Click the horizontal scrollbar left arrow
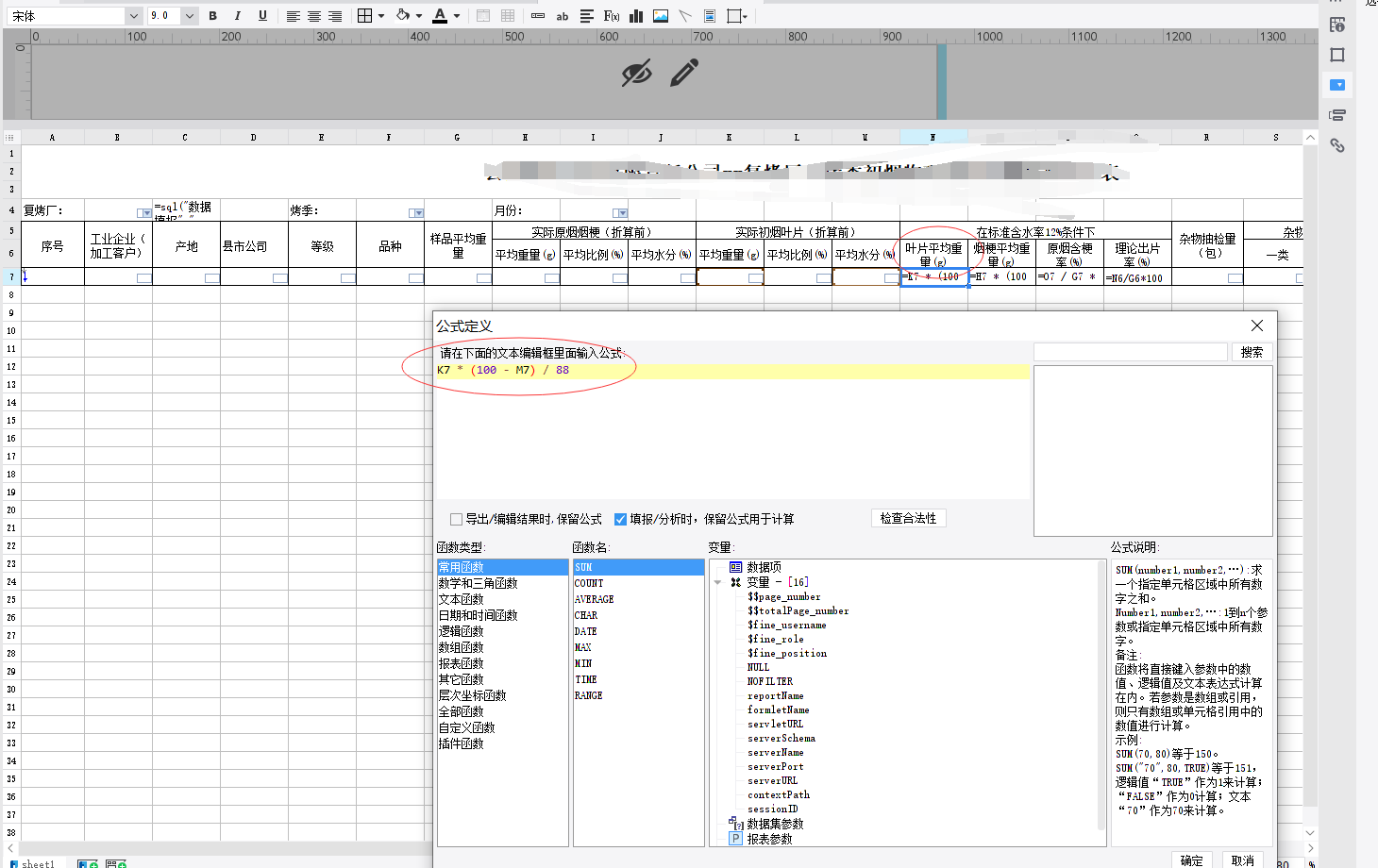1378x868 pixels. (x=10, y=848)
